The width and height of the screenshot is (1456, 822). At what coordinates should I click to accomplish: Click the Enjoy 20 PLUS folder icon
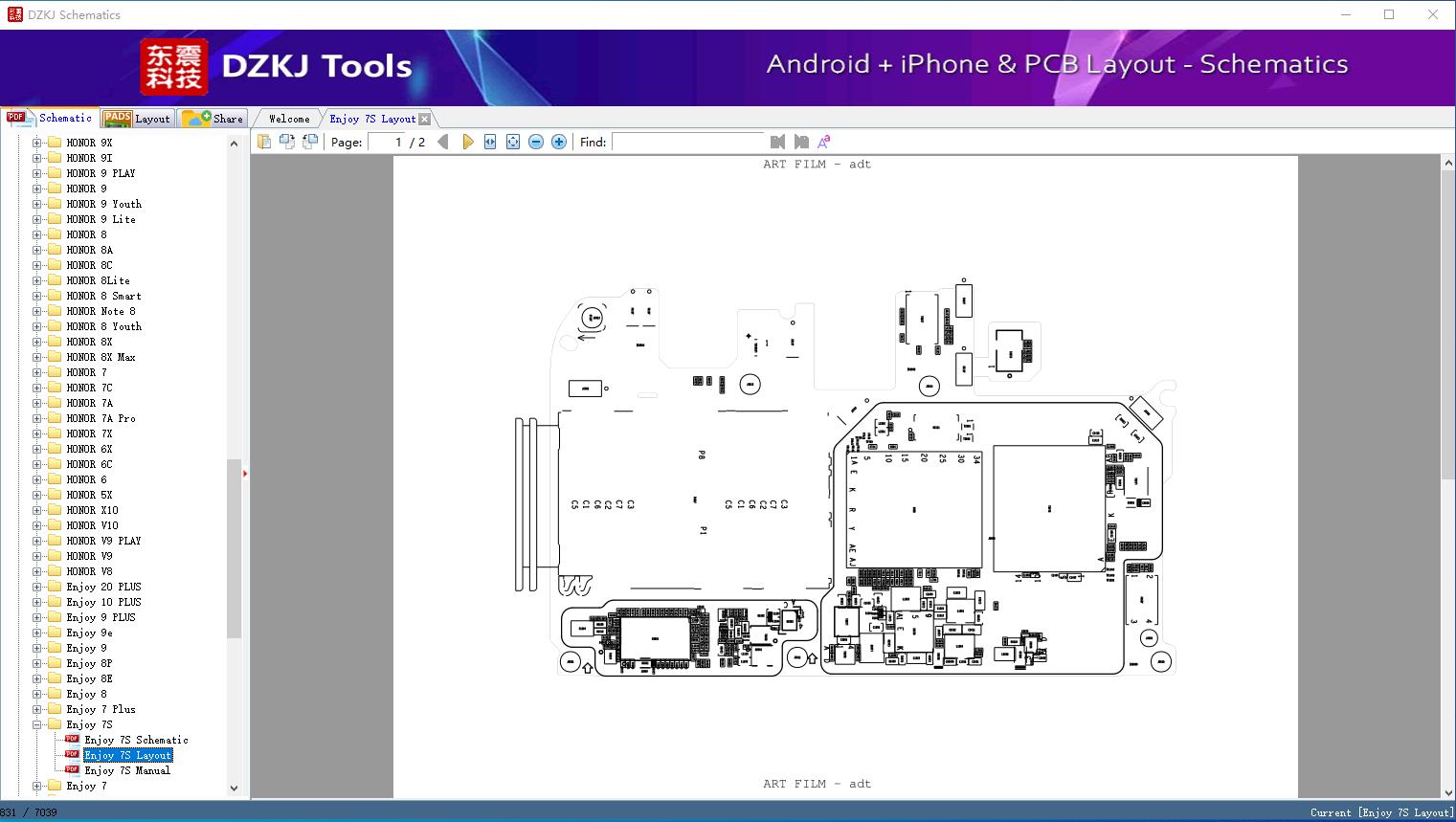tap(55, 587)
